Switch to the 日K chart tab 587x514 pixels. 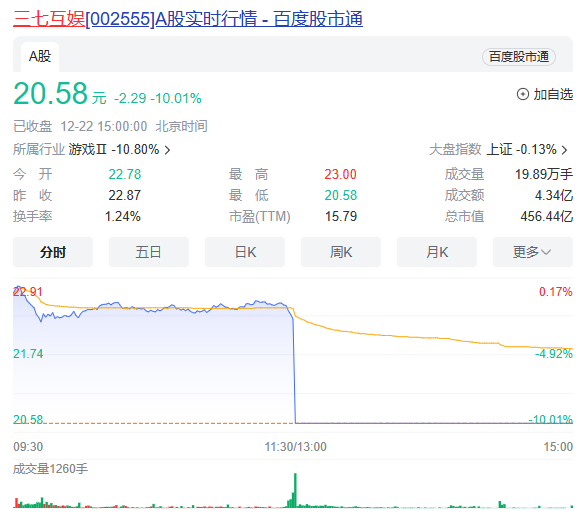(x=245, y=252)
